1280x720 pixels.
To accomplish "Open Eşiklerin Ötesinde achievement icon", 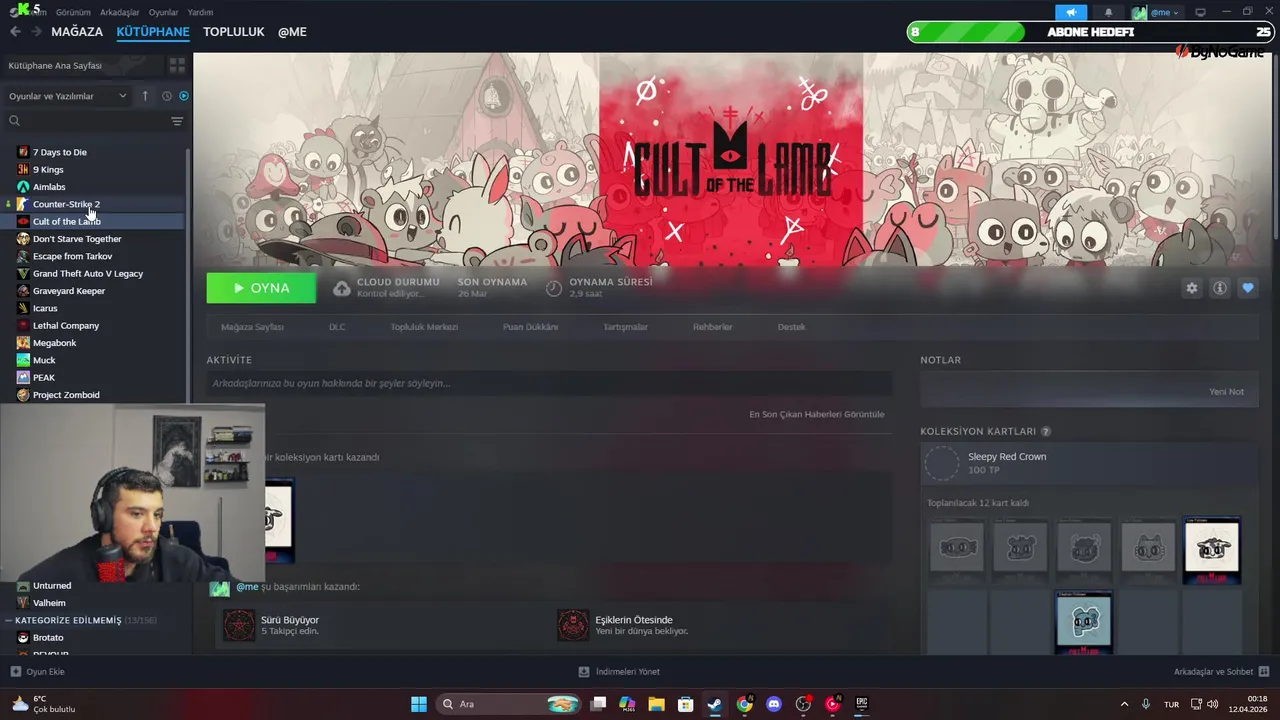I will 573,625.
